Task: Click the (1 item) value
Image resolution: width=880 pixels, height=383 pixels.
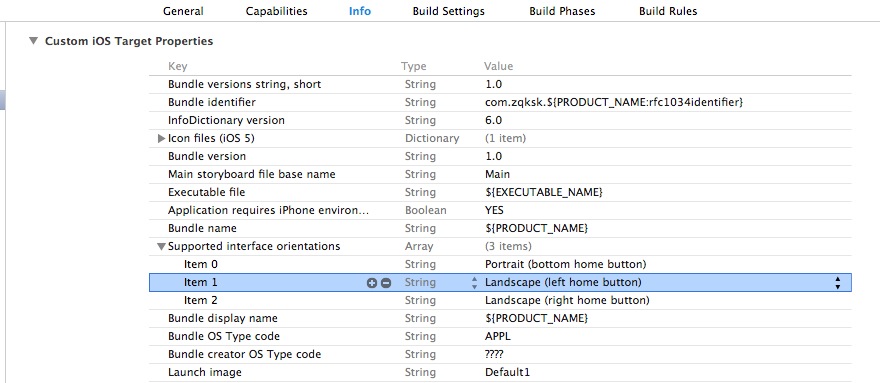Action: pos(505,138)
